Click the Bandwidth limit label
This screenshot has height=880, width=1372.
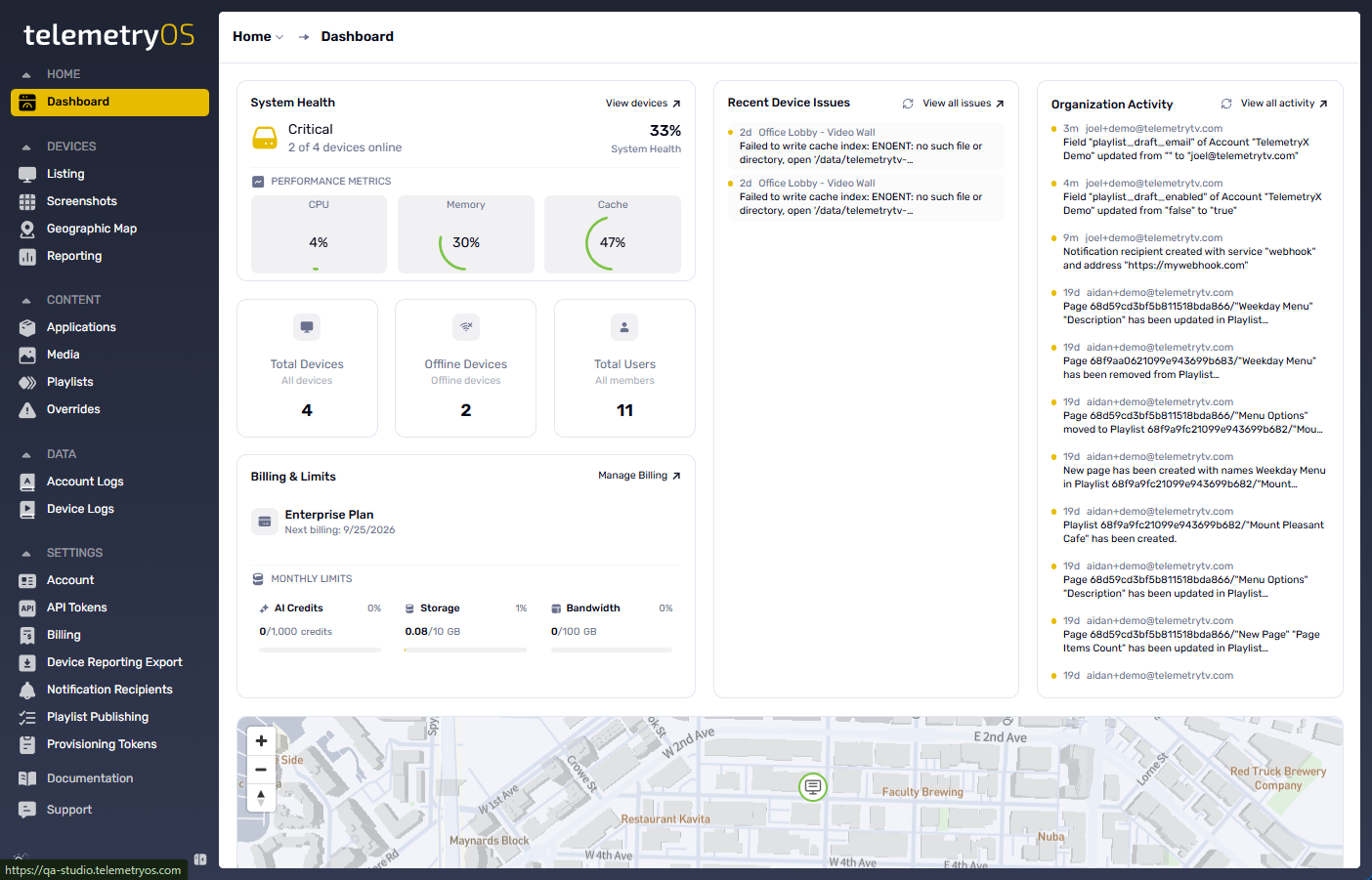point(593,608)
